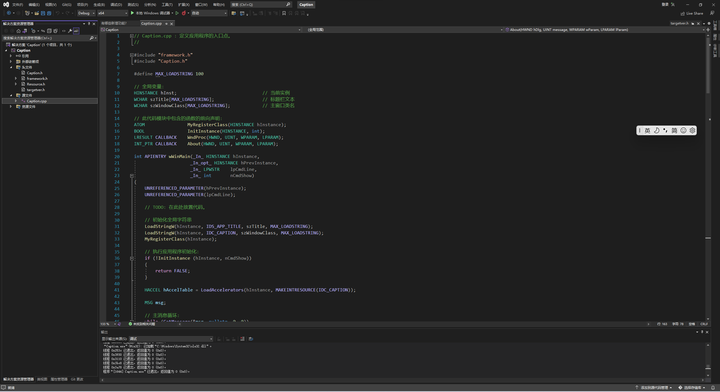The height and width of the screenshot is (392, 720).
Task: Click the Save single-disk toolbar icon
Action: click(x=43, y=13)
